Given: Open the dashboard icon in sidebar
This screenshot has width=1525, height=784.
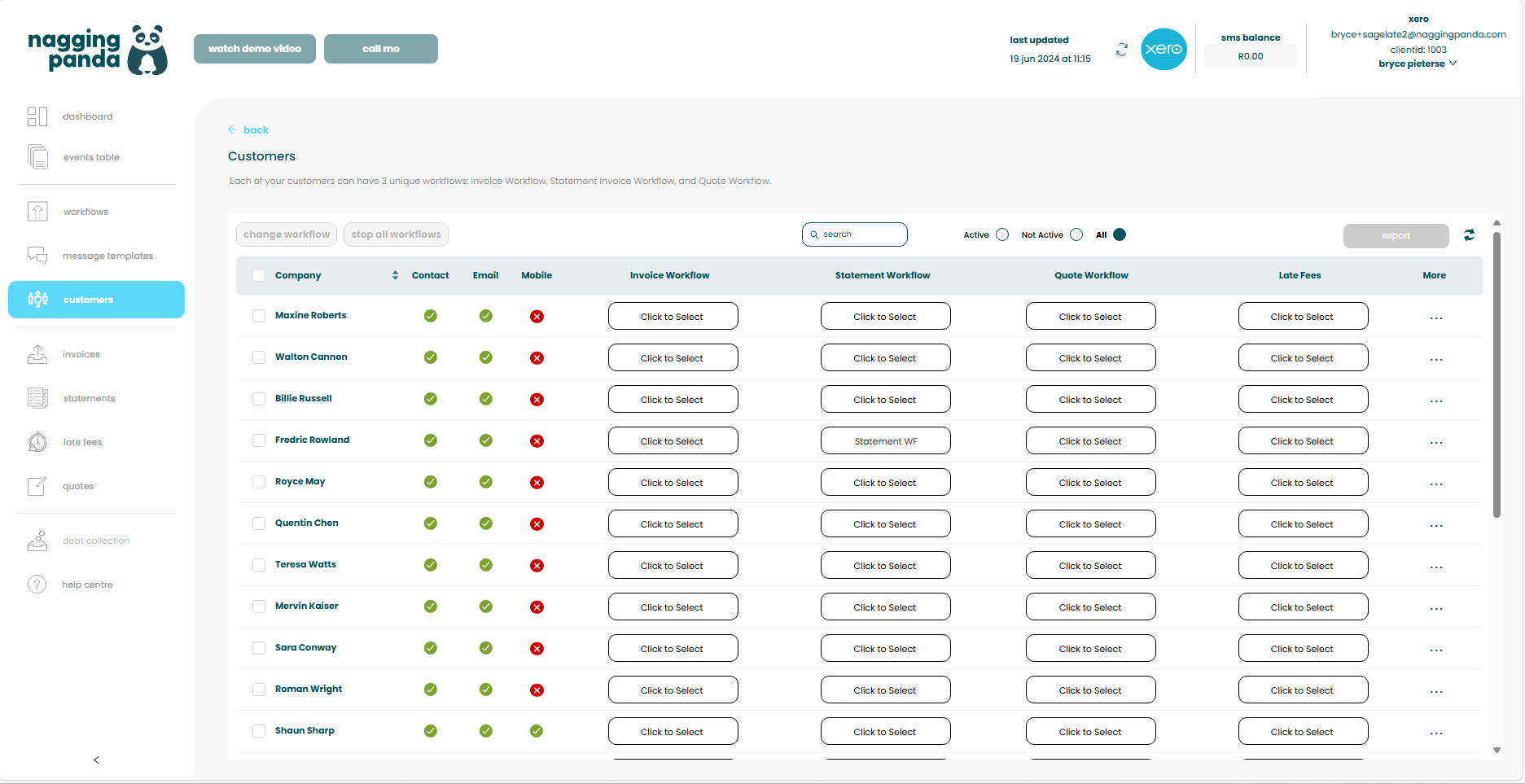Looking at the screenshot, I should click(x=37, y=116).
